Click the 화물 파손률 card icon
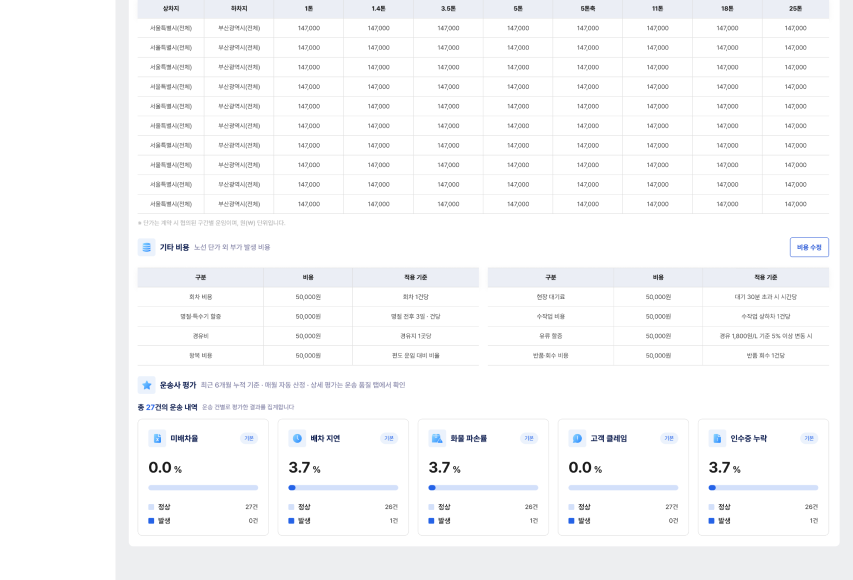 (x=437, y=439)
